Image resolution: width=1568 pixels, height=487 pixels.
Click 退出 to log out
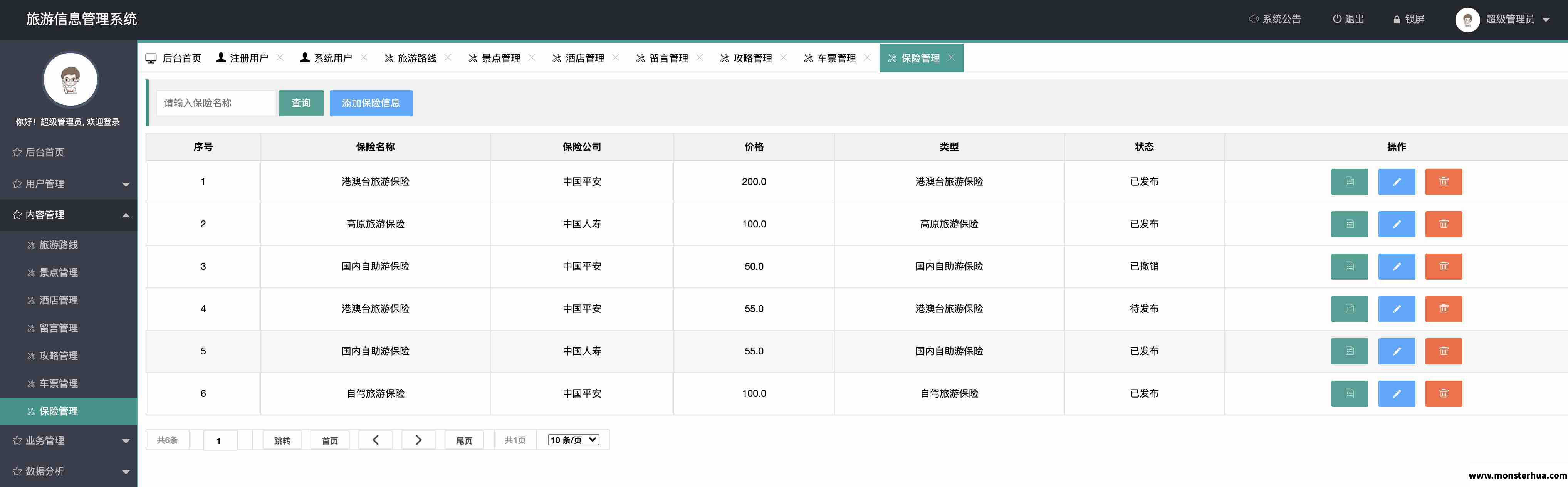click(x=1348, y=19)
